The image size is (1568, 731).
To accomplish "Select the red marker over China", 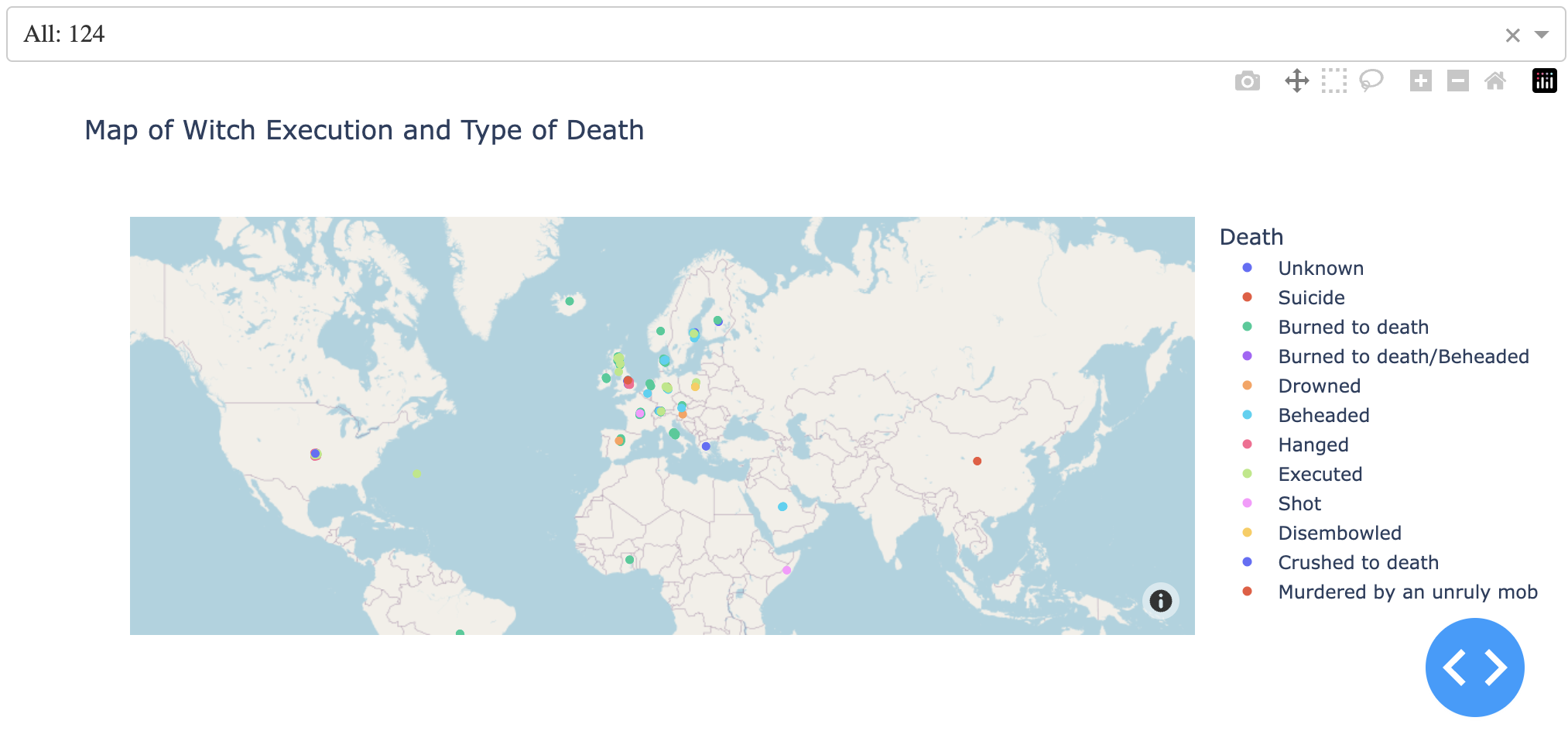I will click(976, 461).
